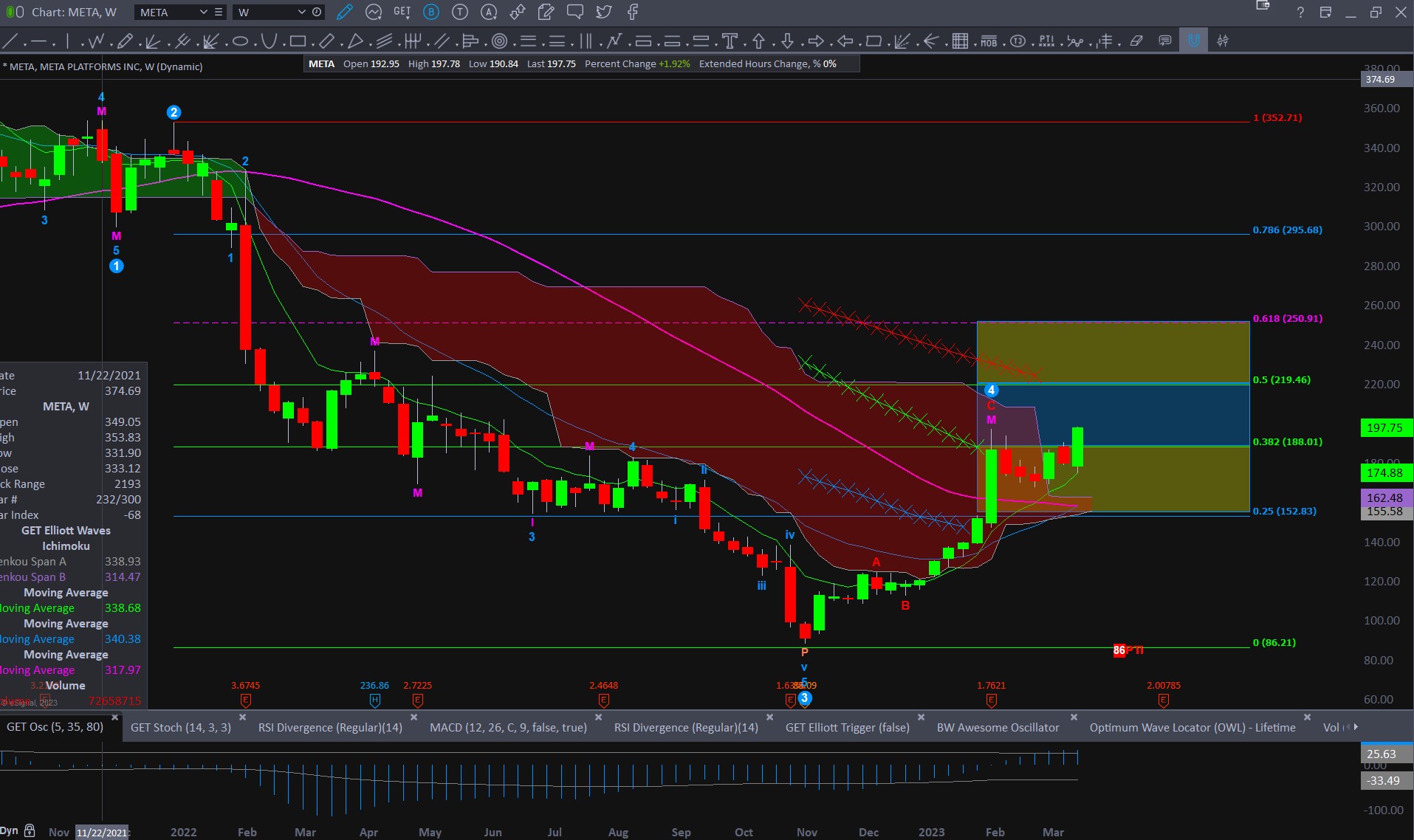The width and height of the screenshot is (1414, 840).
Task: Share chart via Twitter icon
Action: 604,12
